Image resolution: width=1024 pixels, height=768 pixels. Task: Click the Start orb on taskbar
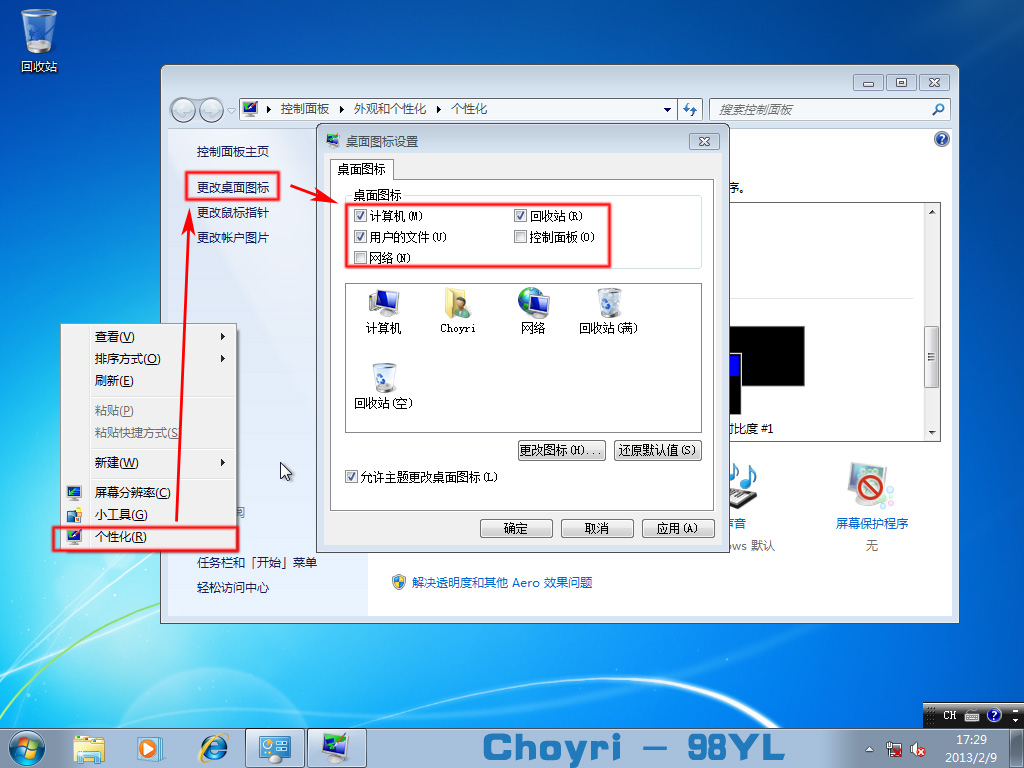[x=27, y=748]
